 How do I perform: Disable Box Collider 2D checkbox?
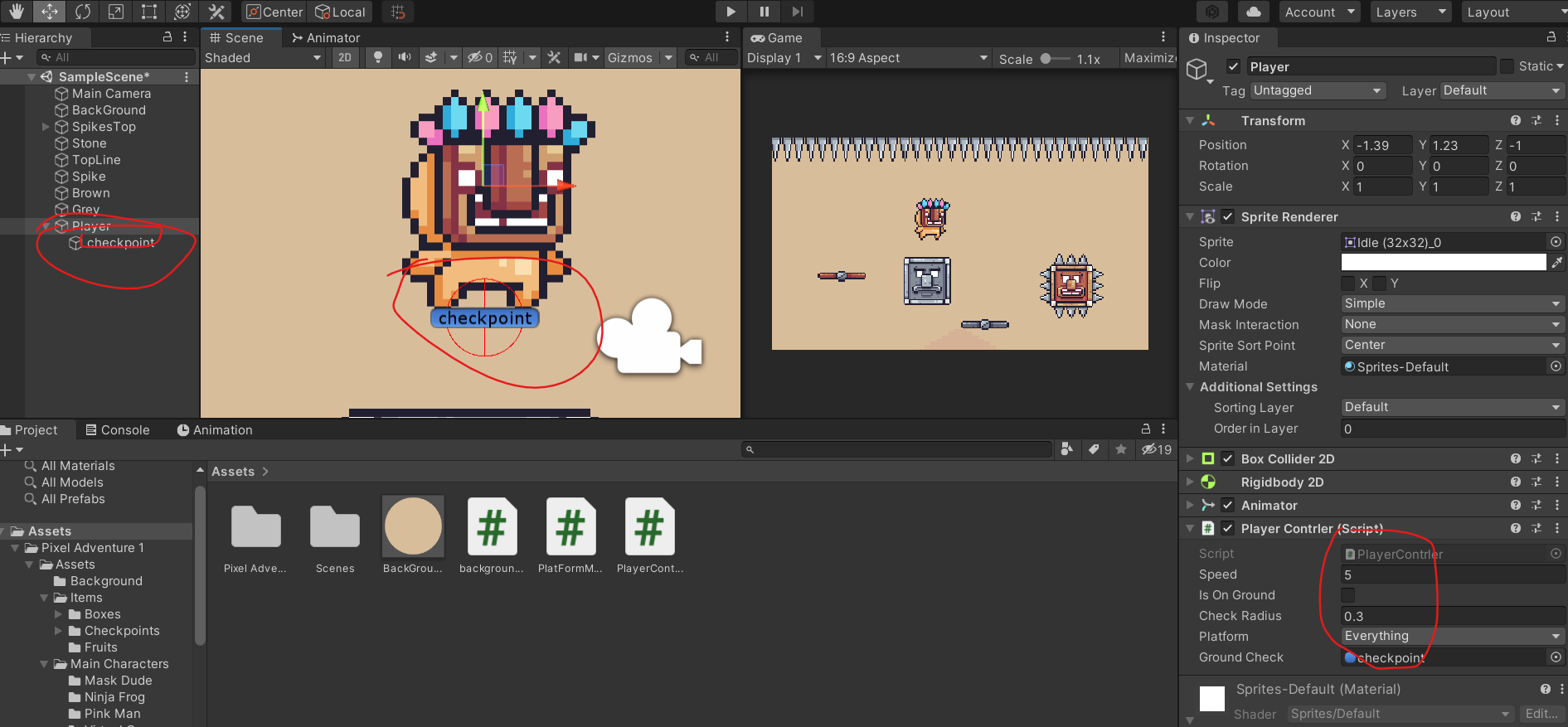[x=1227, y=458]
